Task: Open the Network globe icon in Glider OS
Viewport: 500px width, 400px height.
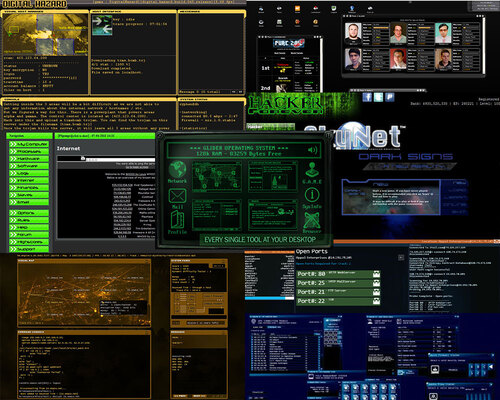Action: (x=177, y=170)
